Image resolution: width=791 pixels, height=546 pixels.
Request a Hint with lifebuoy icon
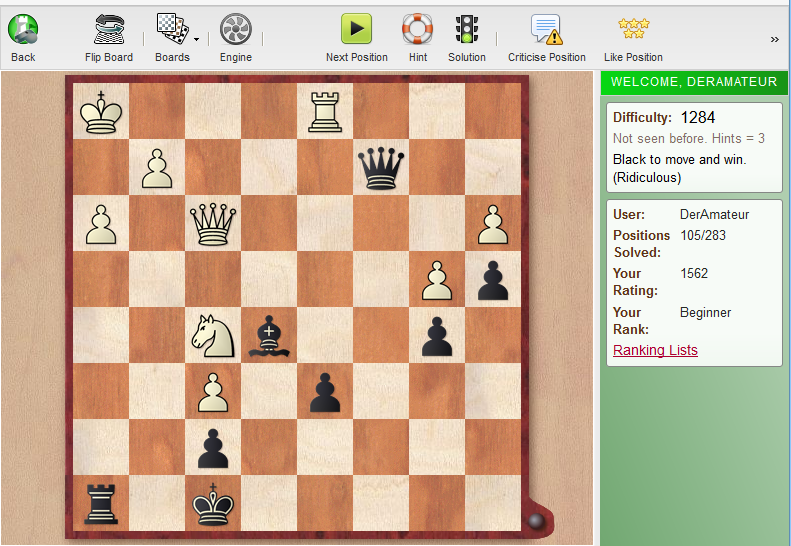(418, 30)
